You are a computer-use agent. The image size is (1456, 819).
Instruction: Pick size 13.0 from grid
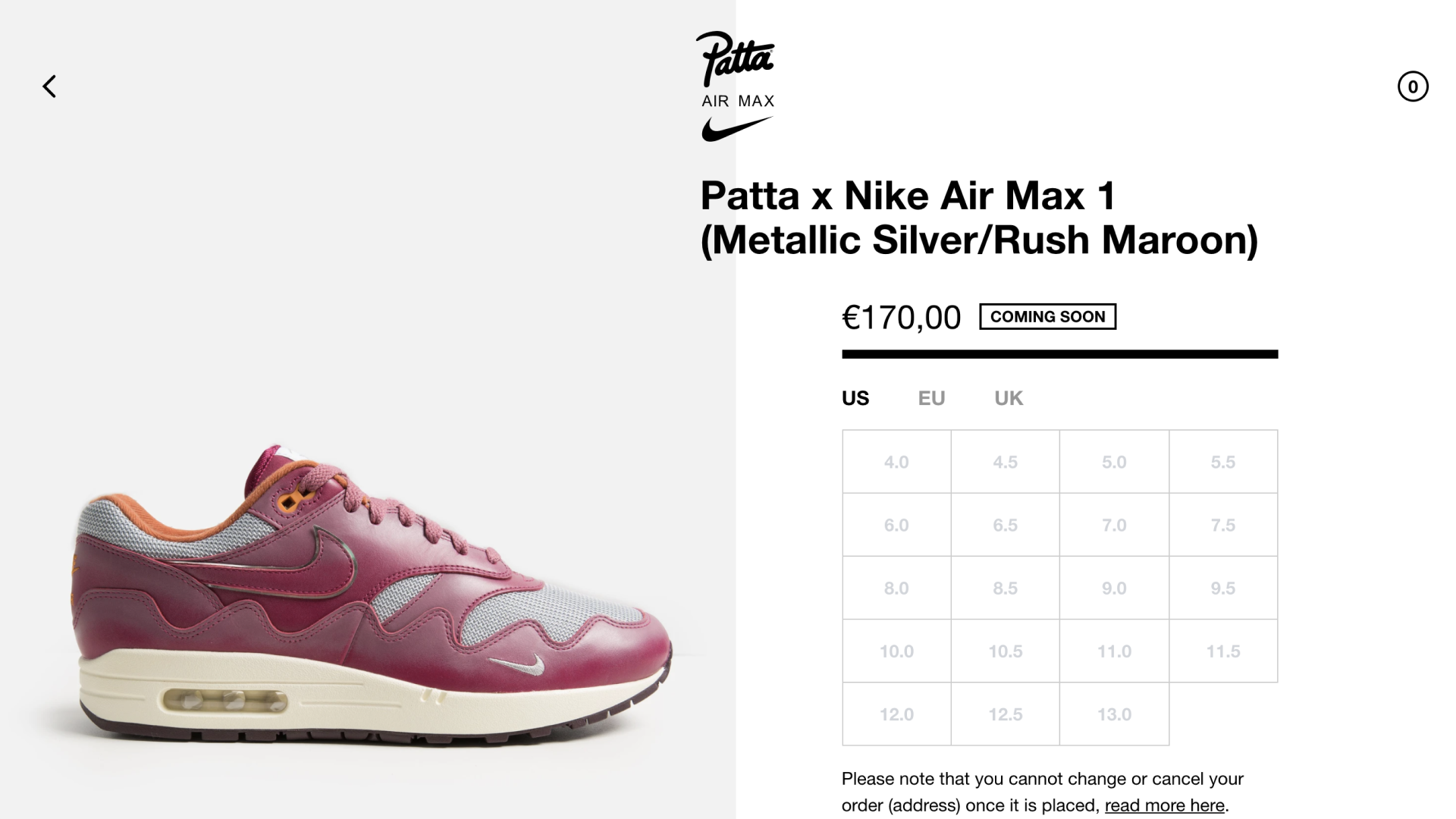coord(1114,714)
